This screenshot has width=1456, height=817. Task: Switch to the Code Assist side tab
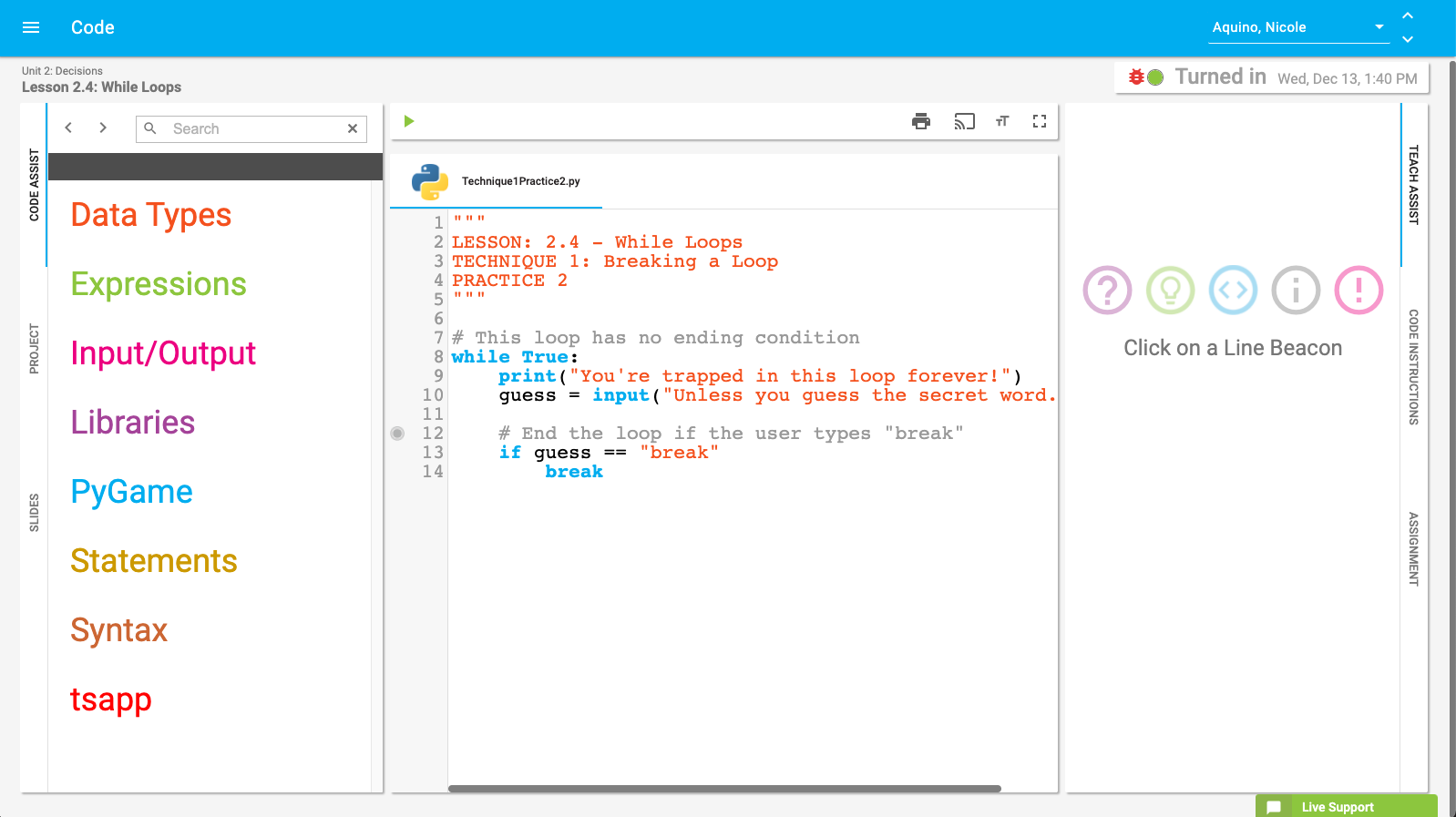[x=35, y=185]
